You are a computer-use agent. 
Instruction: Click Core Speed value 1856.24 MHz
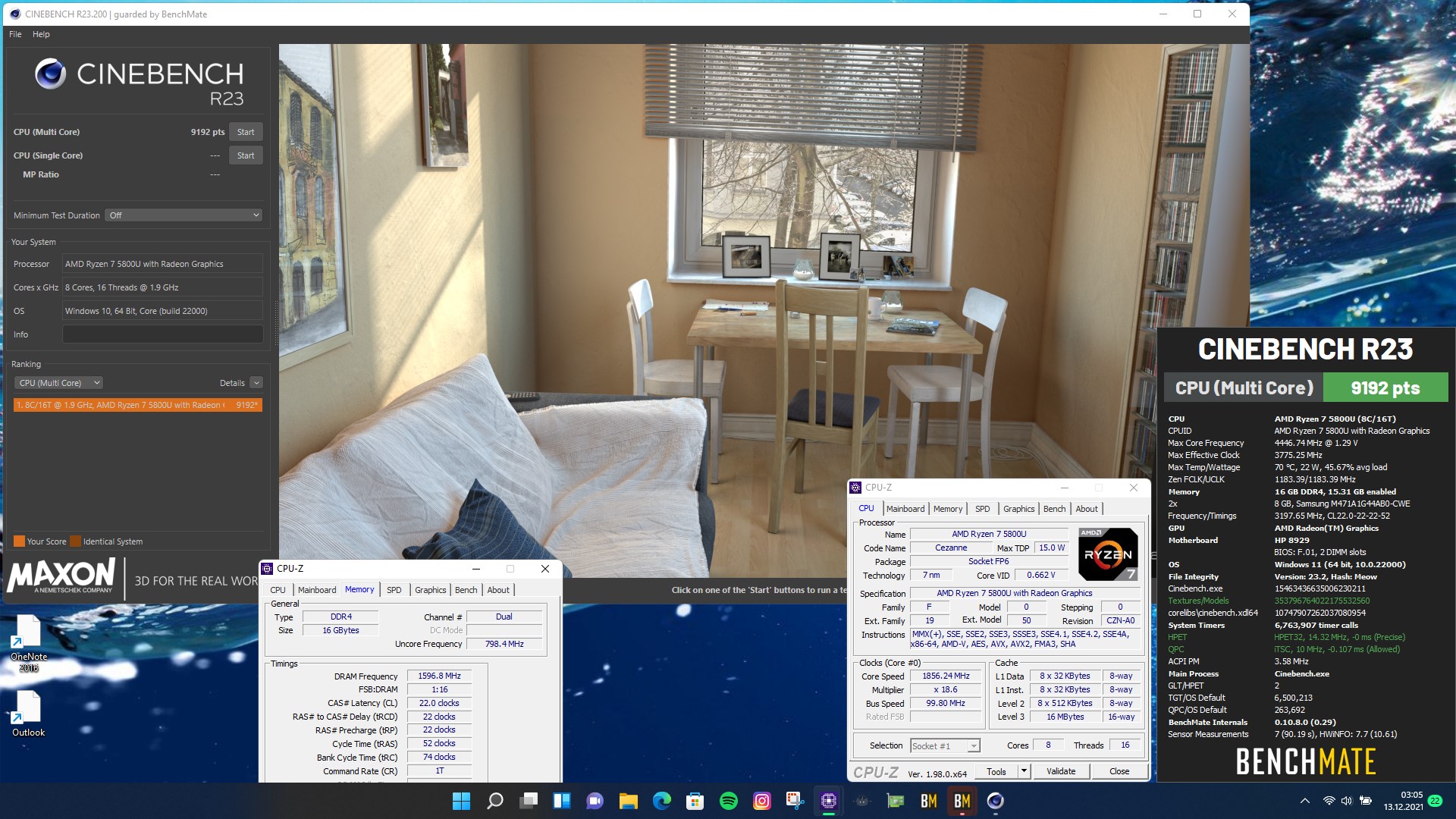(x=946, y=676)
